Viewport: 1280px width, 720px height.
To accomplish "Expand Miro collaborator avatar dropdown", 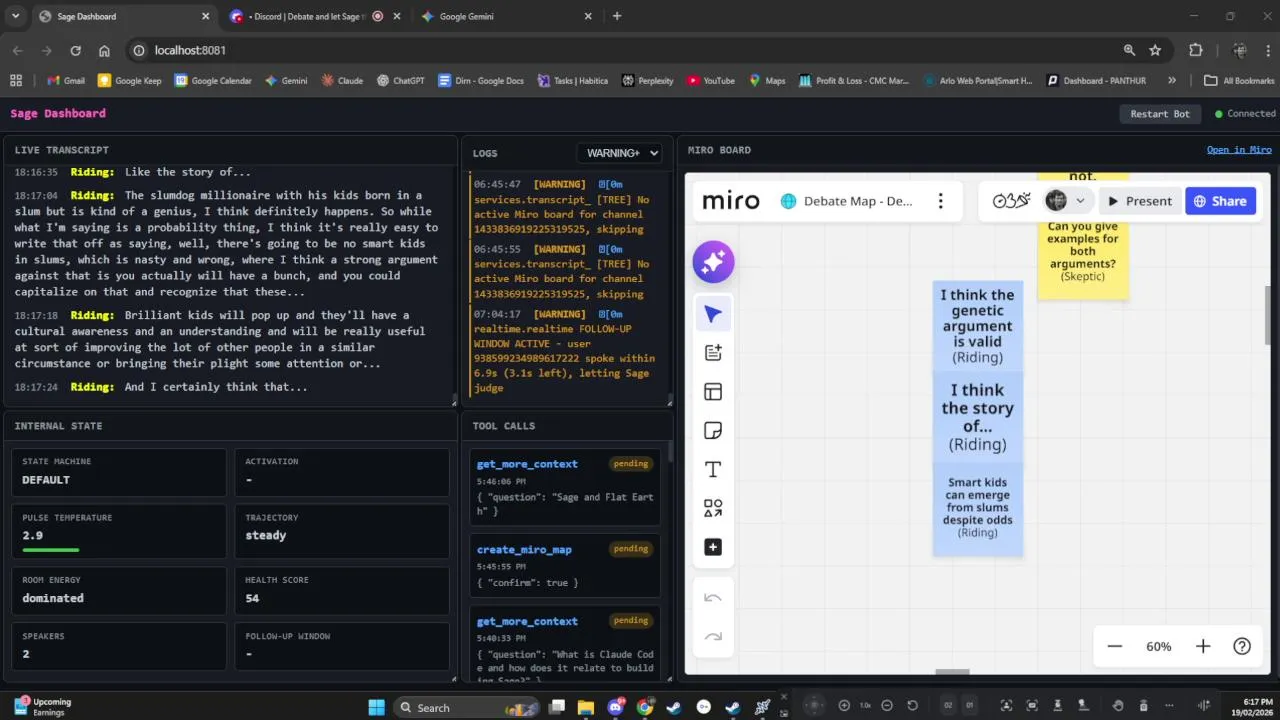I will tap(1080, 201).
